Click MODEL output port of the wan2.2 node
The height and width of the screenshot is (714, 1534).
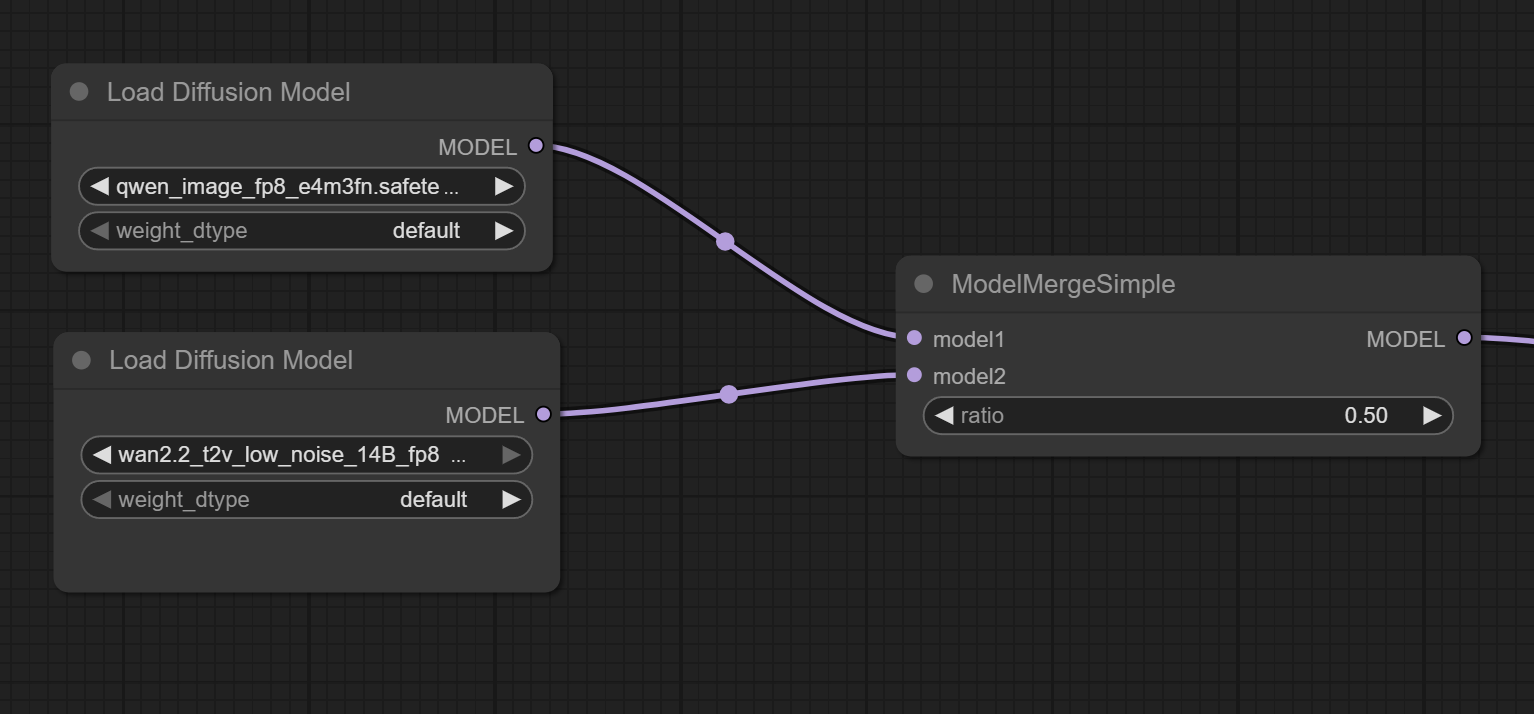tap(543, 414)
